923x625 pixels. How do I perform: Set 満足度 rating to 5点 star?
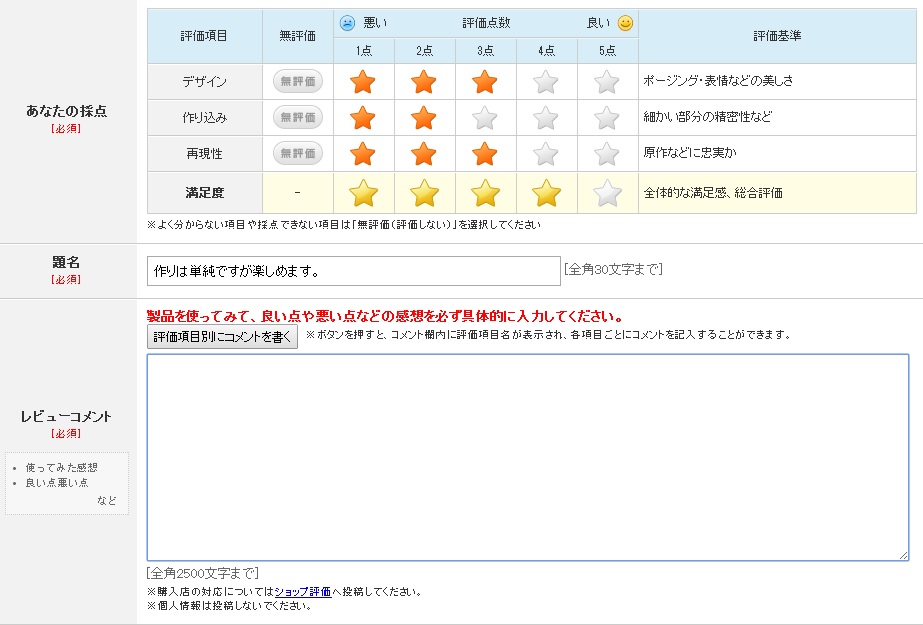(x=607, y=193)
